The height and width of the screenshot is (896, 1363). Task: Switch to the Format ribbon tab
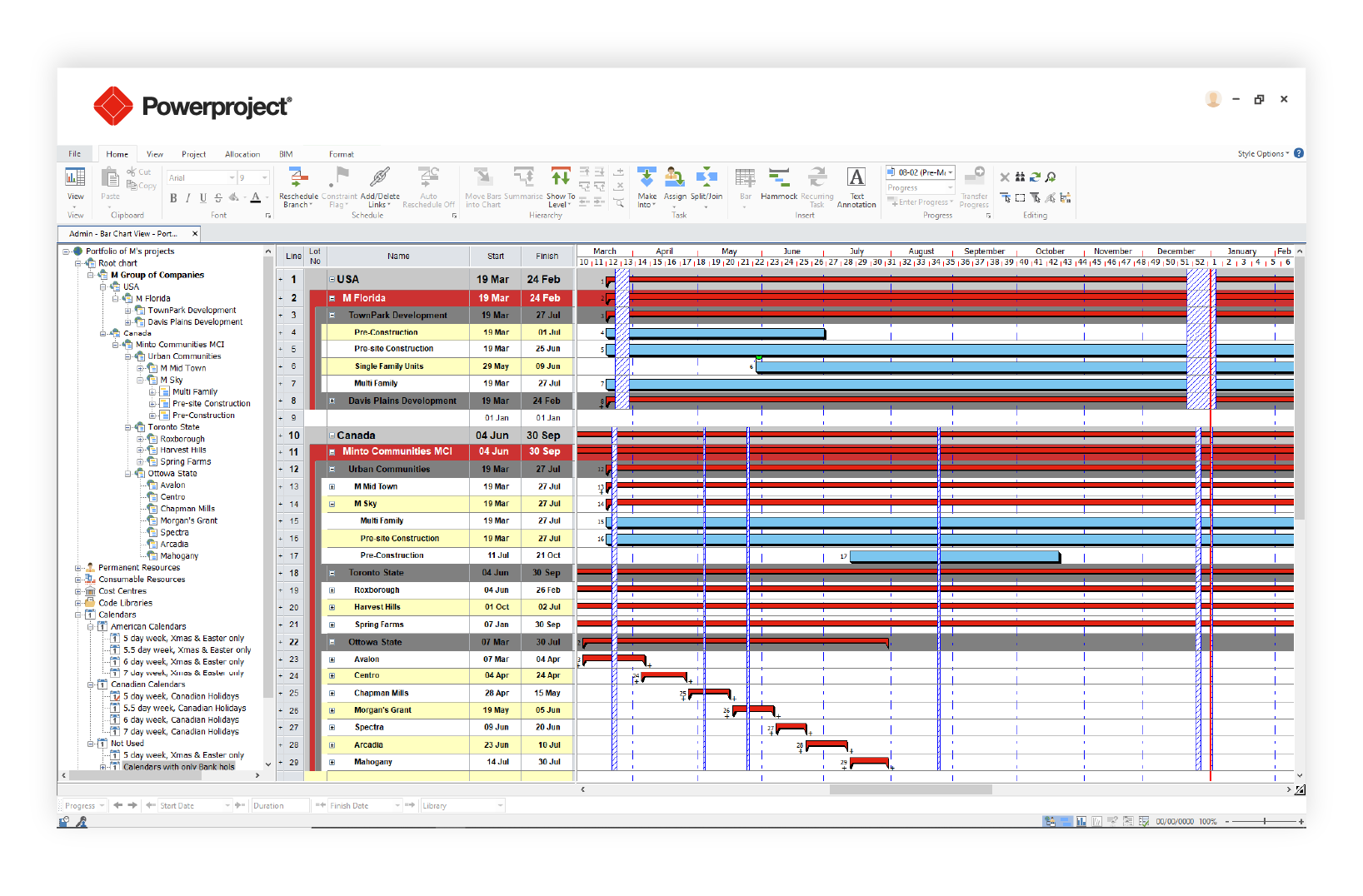coord(341,154)
